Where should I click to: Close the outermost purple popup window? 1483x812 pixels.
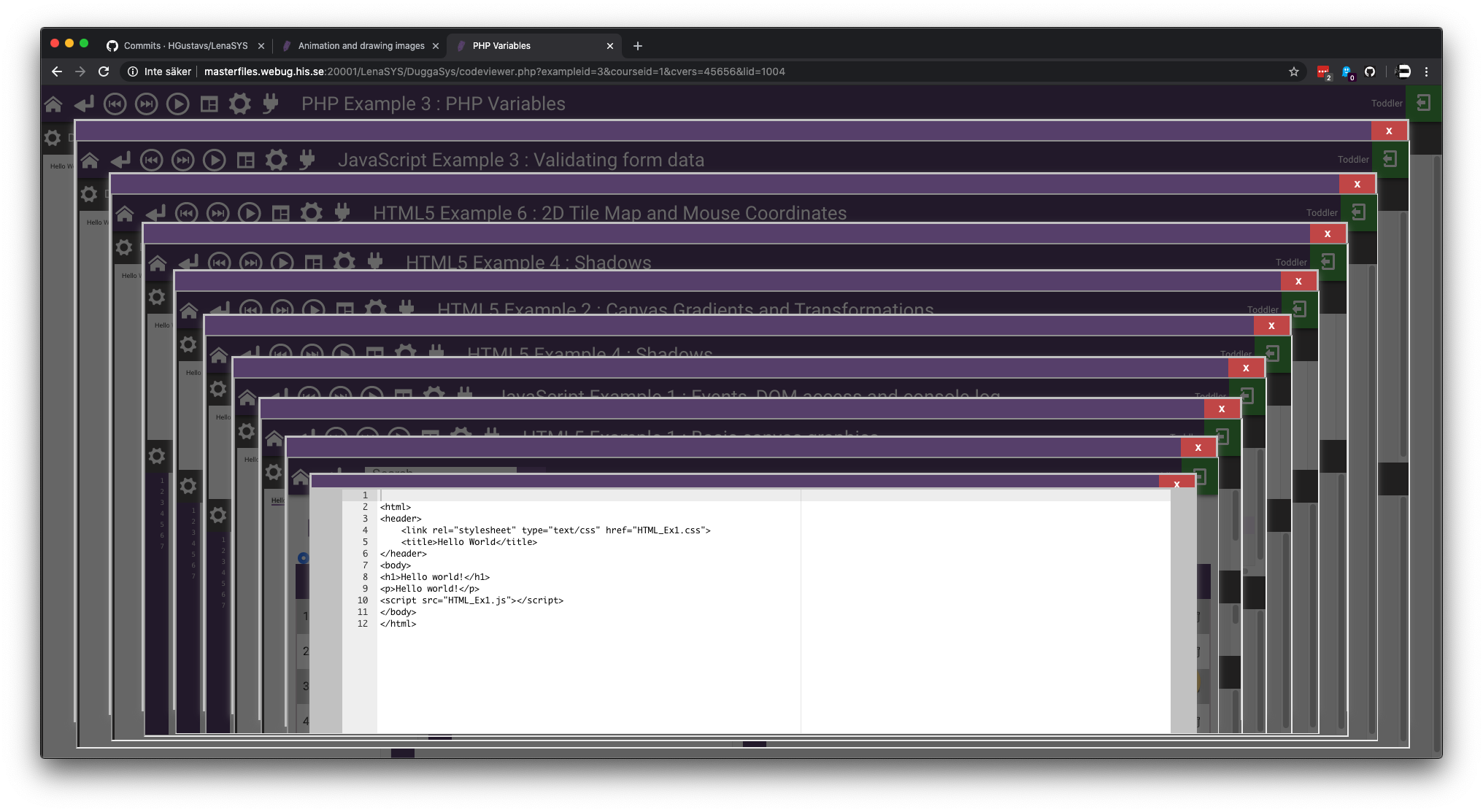1389,131
